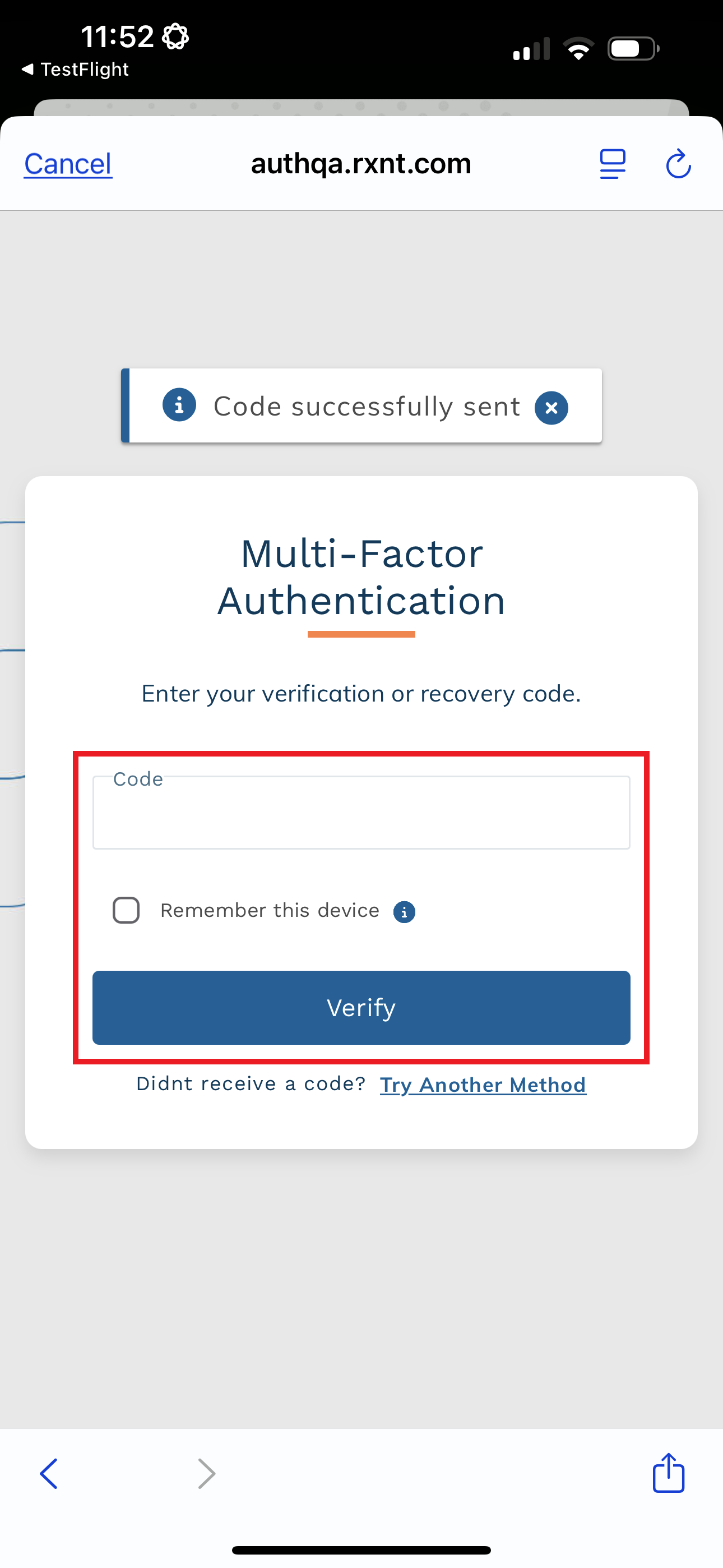Dismiss the 'Code successfully sent' notification

pos(551,408)
